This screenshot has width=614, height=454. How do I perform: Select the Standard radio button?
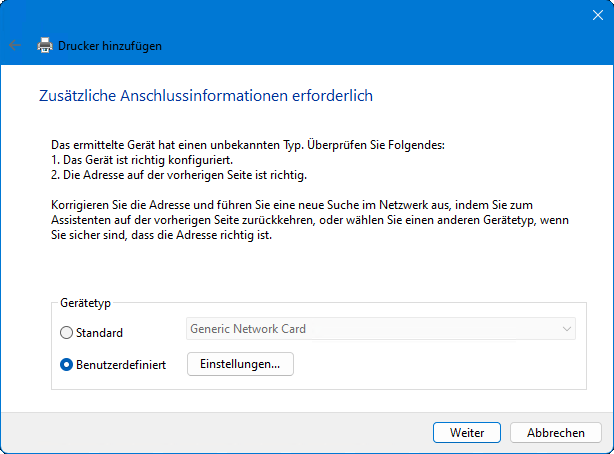tap(67, 332)
